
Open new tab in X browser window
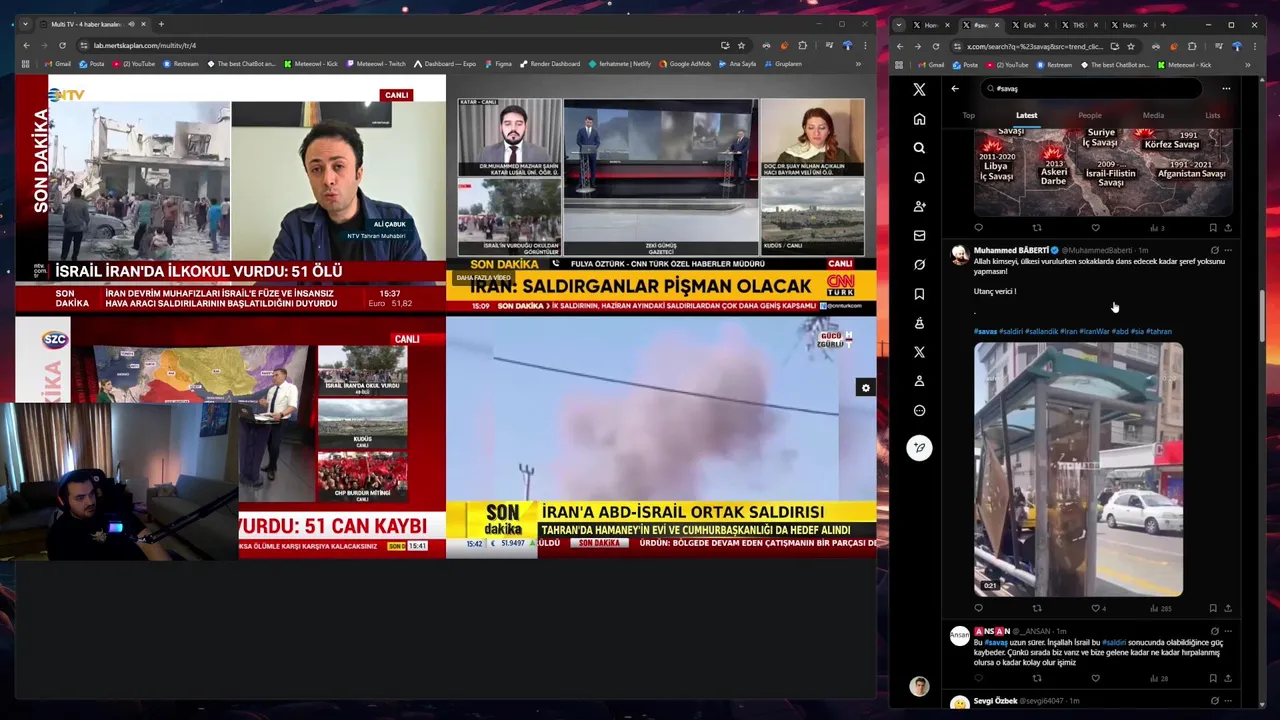1163,25
